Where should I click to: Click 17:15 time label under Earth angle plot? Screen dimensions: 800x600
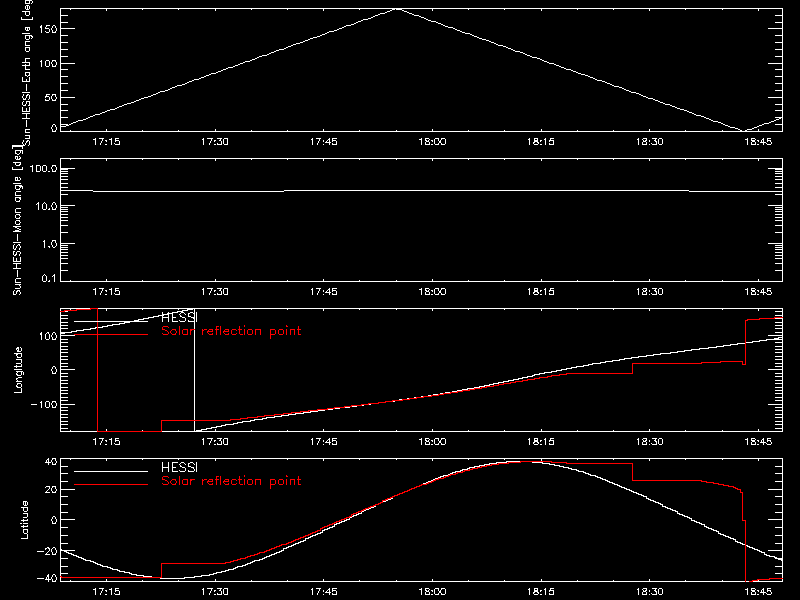tap(107, 142)
